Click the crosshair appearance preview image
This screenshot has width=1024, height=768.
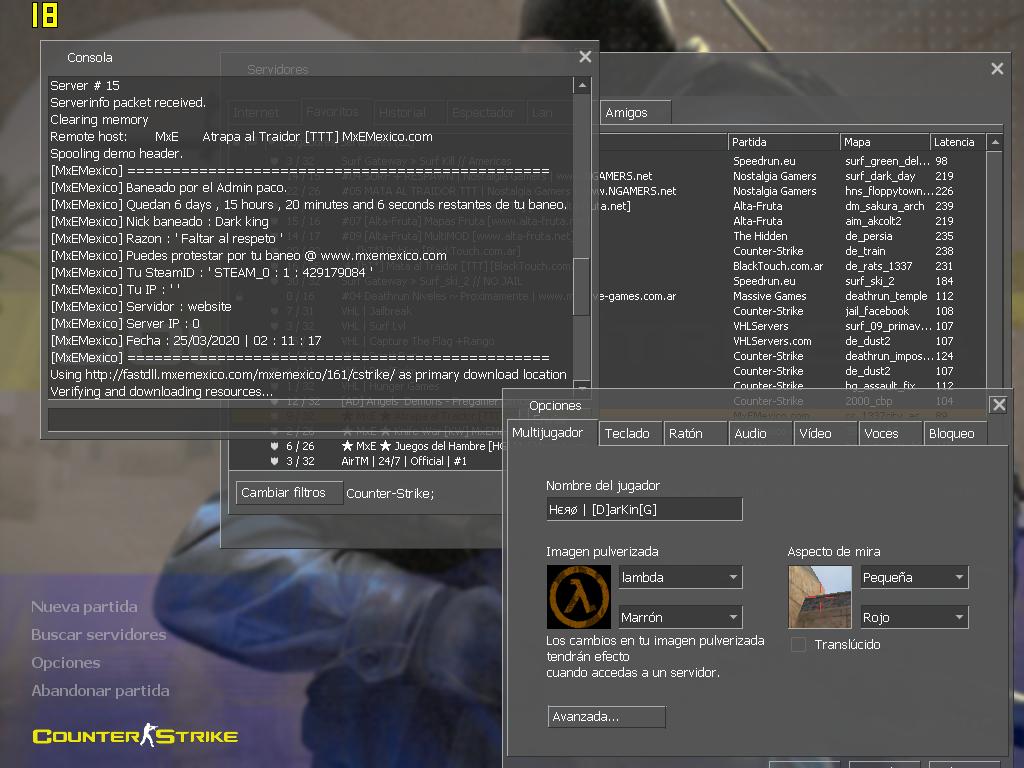point(820,597)
